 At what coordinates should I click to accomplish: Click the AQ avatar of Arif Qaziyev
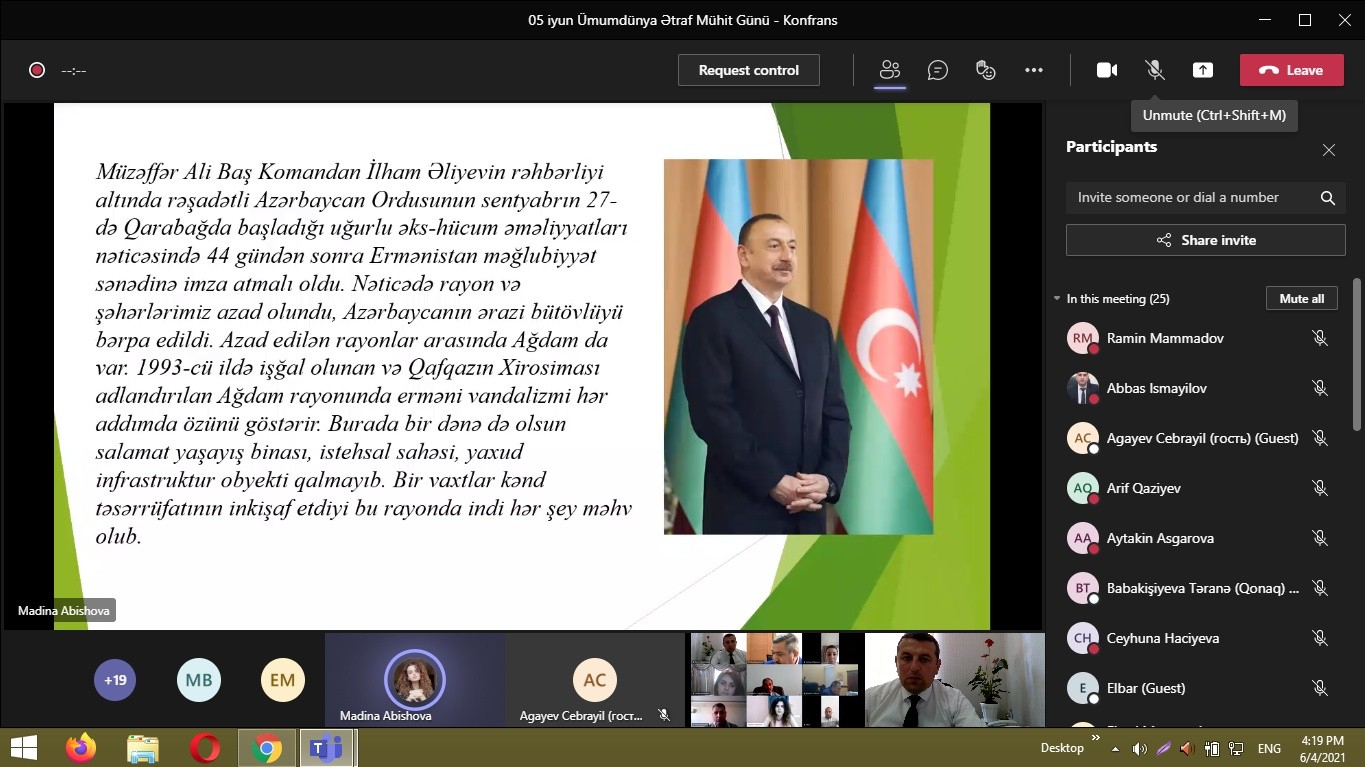tap(1083, 488)
